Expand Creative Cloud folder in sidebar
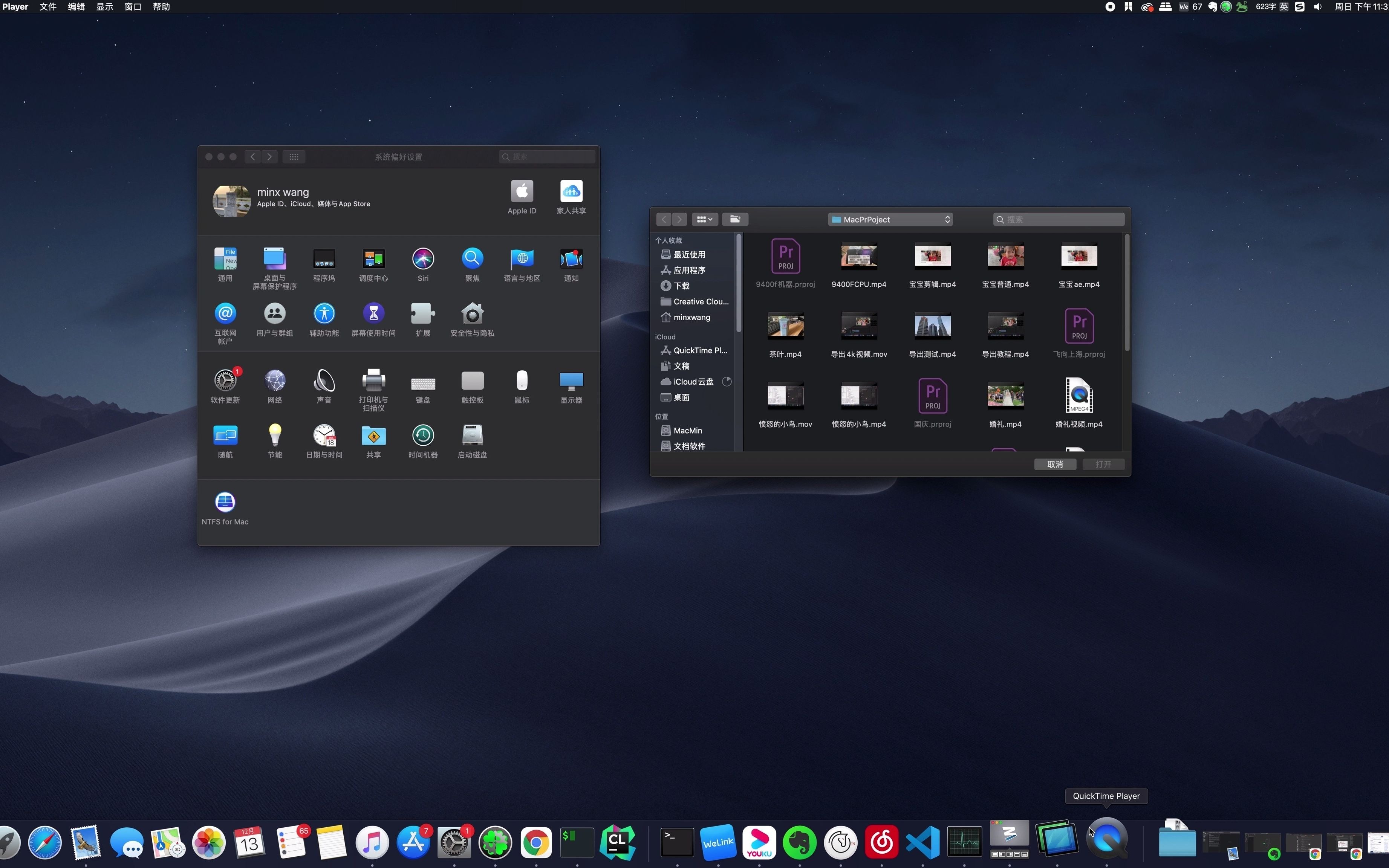 pos(700,301)
